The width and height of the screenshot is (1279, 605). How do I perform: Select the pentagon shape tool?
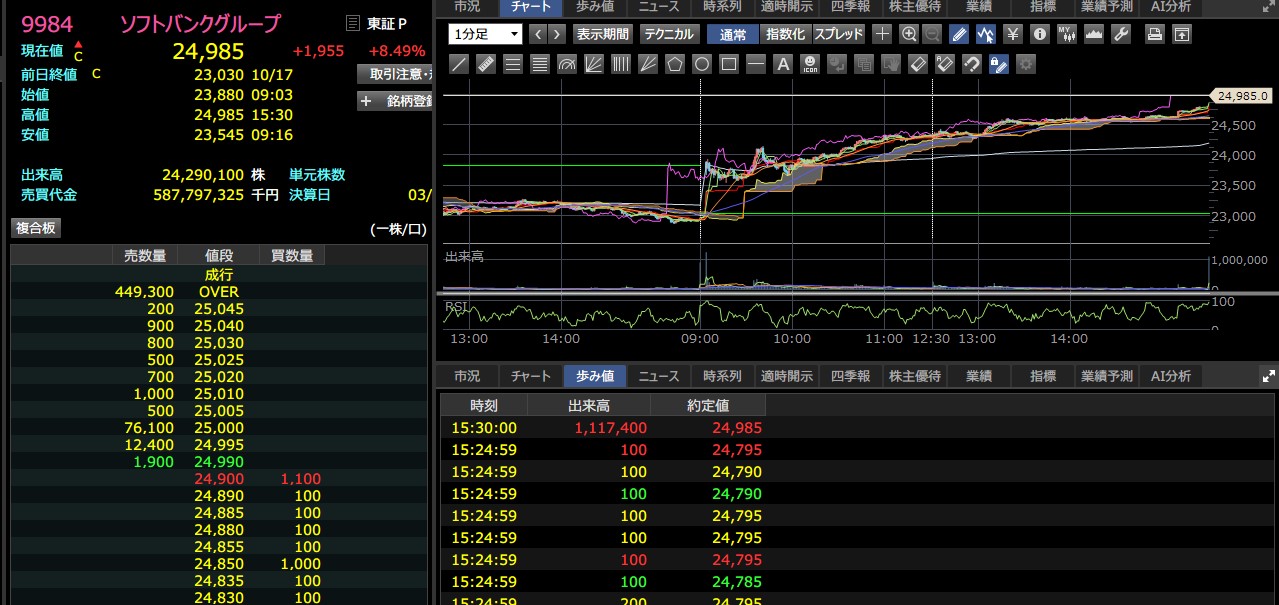point(675,64)
